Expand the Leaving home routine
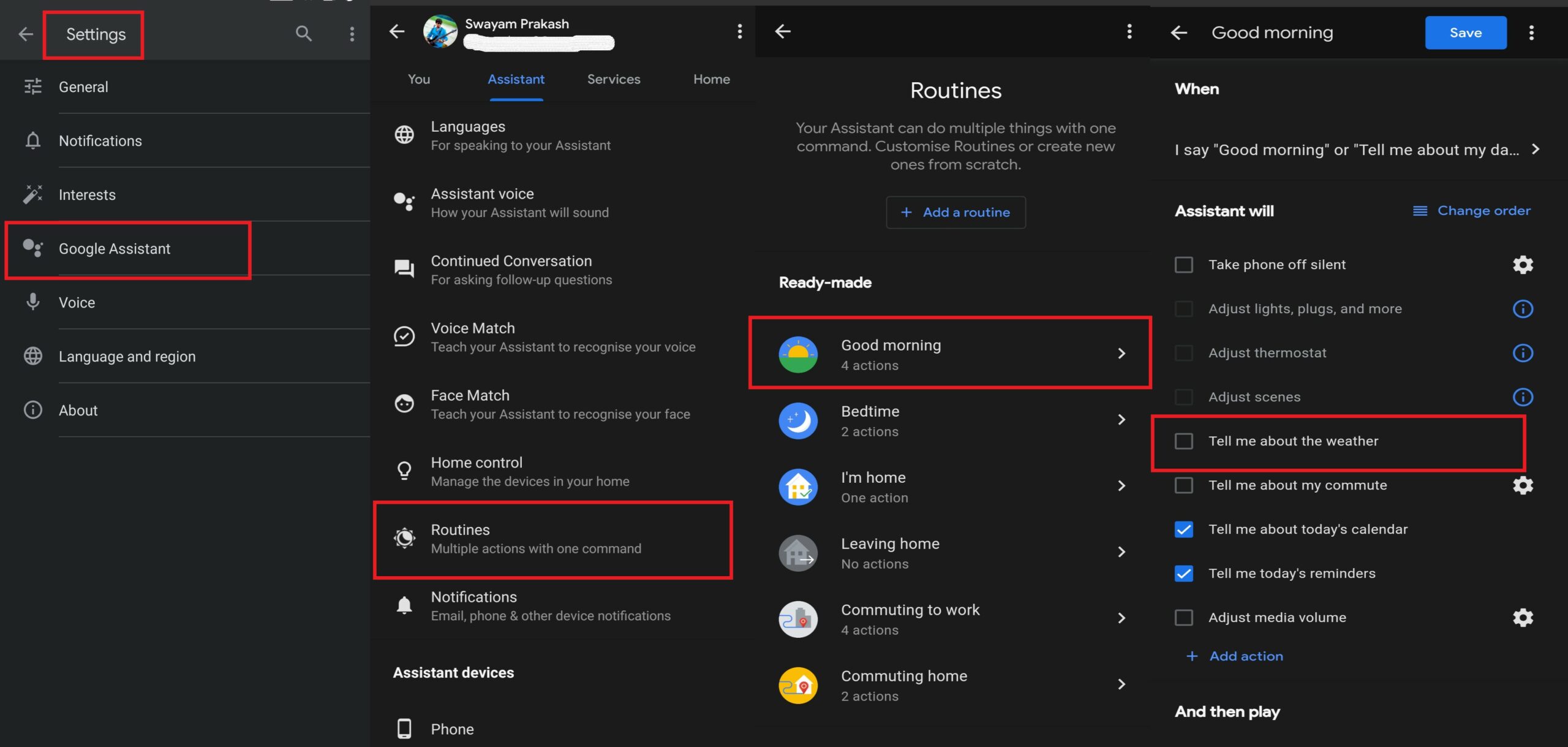Image resolution: width=1568 pixels, height=747 pixels. 956,552
